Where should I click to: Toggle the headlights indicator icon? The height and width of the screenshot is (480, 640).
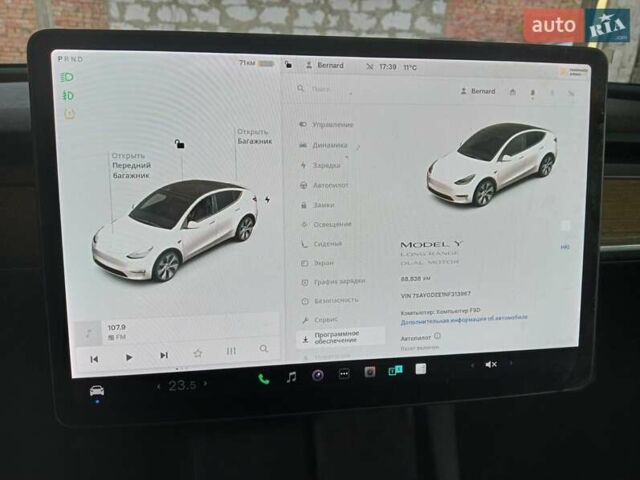tap(67, 77)
